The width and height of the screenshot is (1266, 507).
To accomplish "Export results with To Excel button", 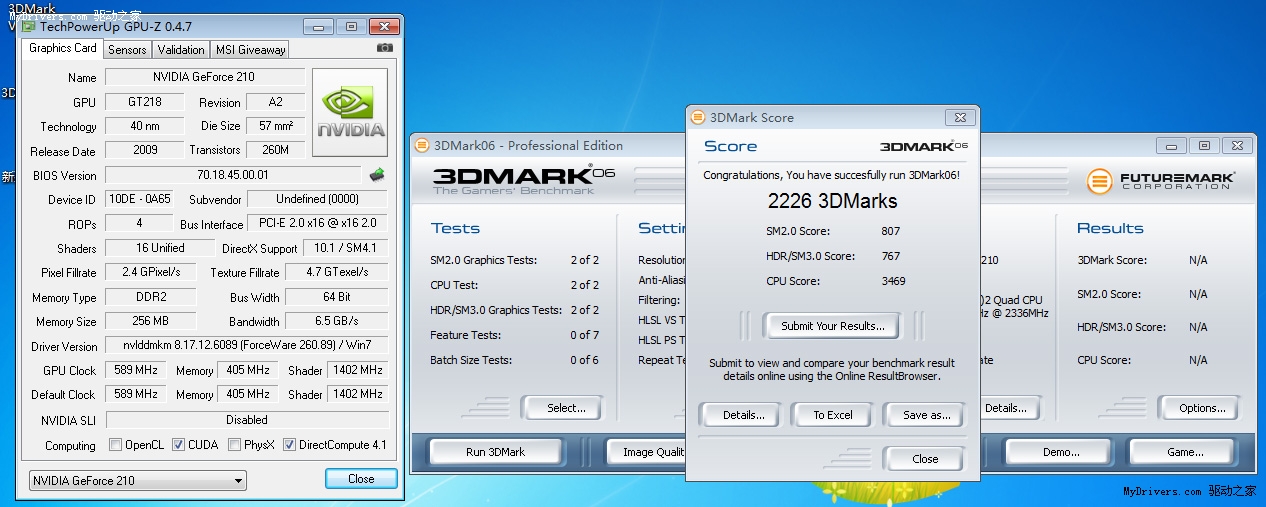I will (833, 415).
